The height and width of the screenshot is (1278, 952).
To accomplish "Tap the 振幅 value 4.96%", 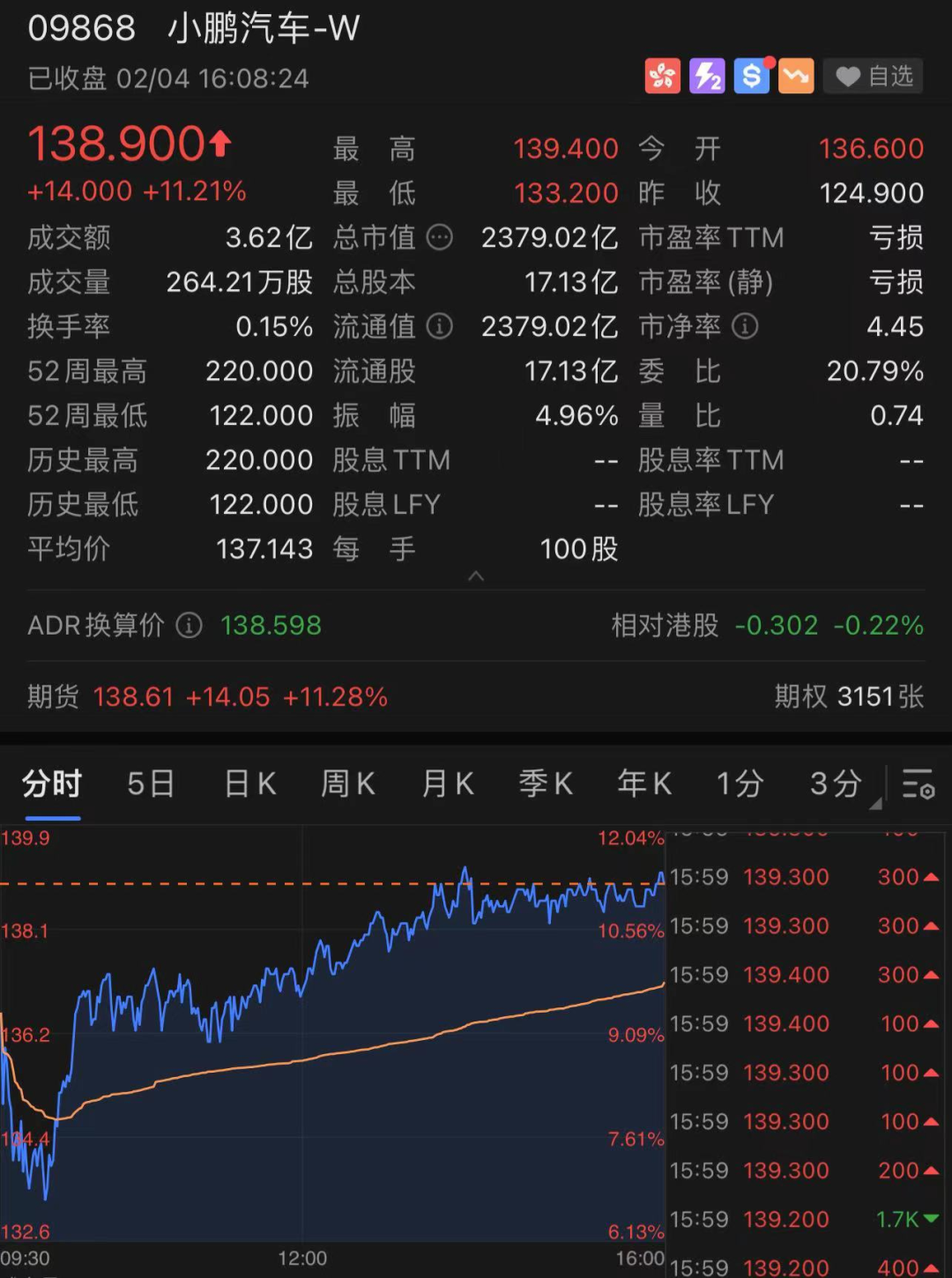I will tap(576, 416).
